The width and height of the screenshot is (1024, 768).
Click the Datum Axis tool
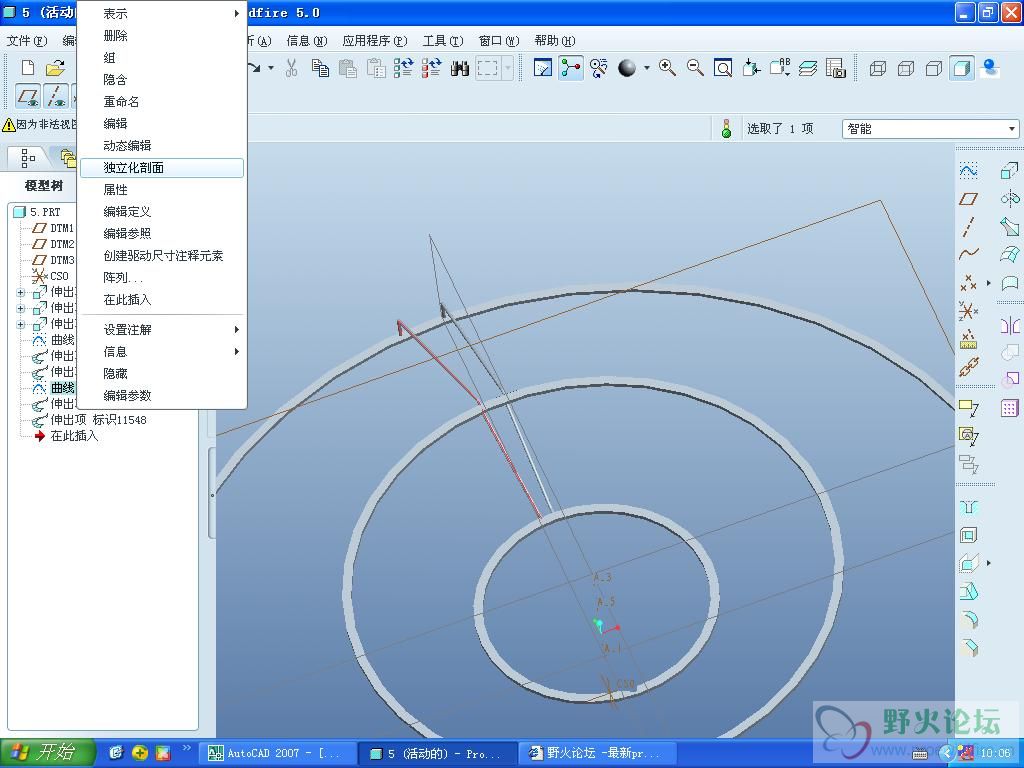[x=968, y=227]
